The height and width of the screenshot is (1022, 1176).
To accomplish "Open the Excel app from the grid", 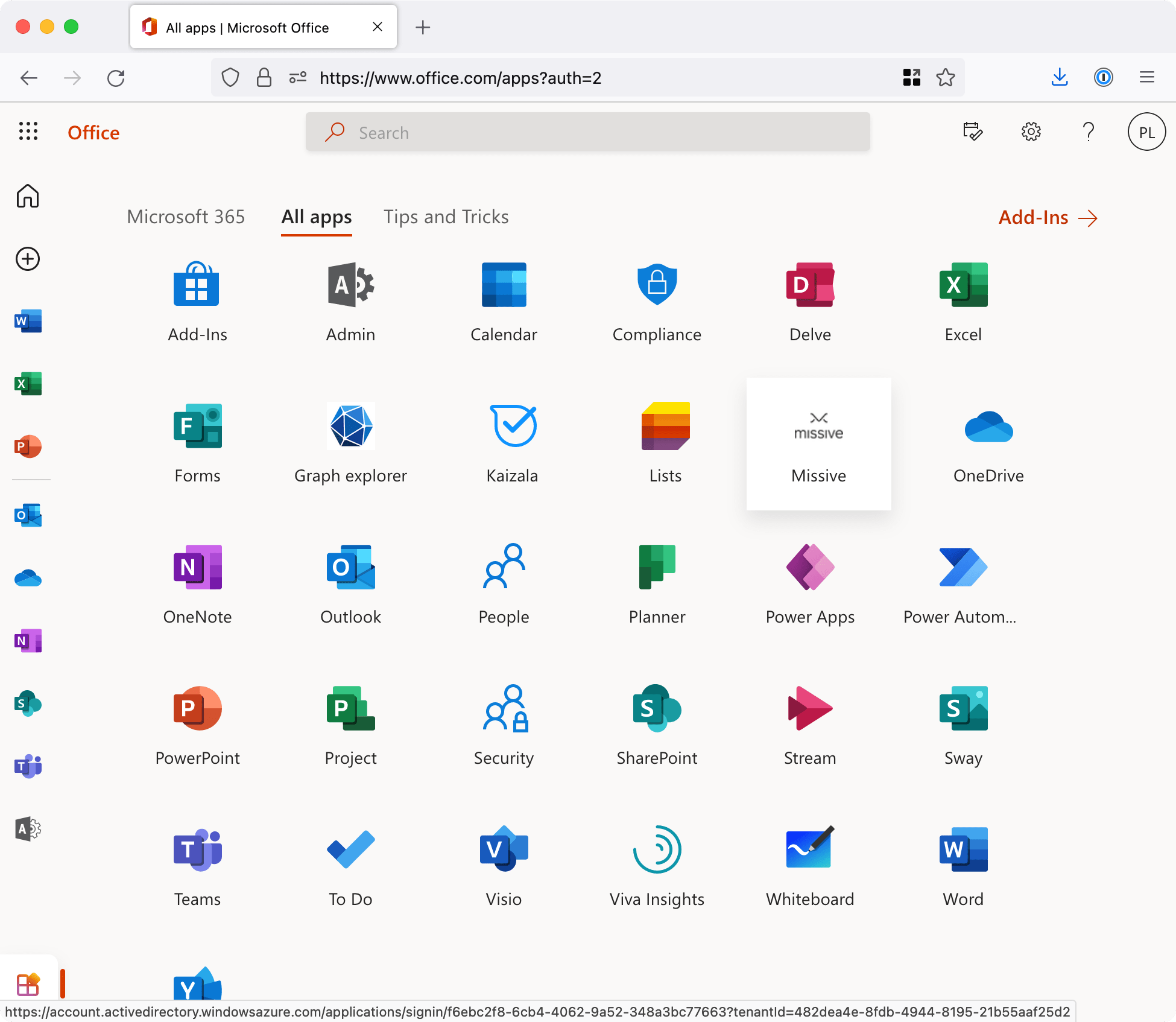I will (963, 302).
